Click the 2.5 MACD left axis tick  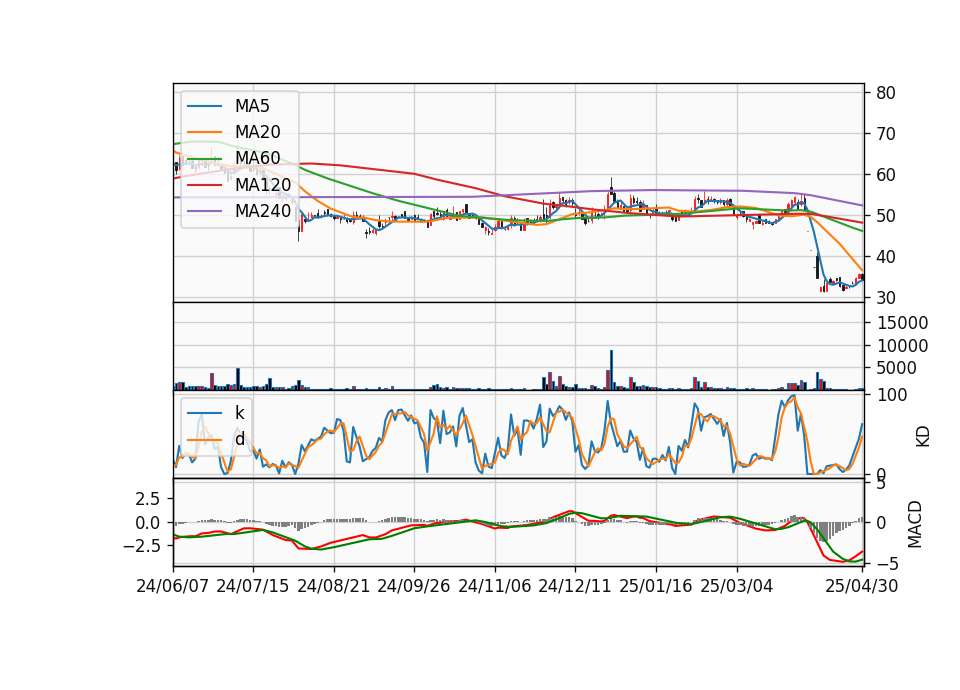(148, 500)
